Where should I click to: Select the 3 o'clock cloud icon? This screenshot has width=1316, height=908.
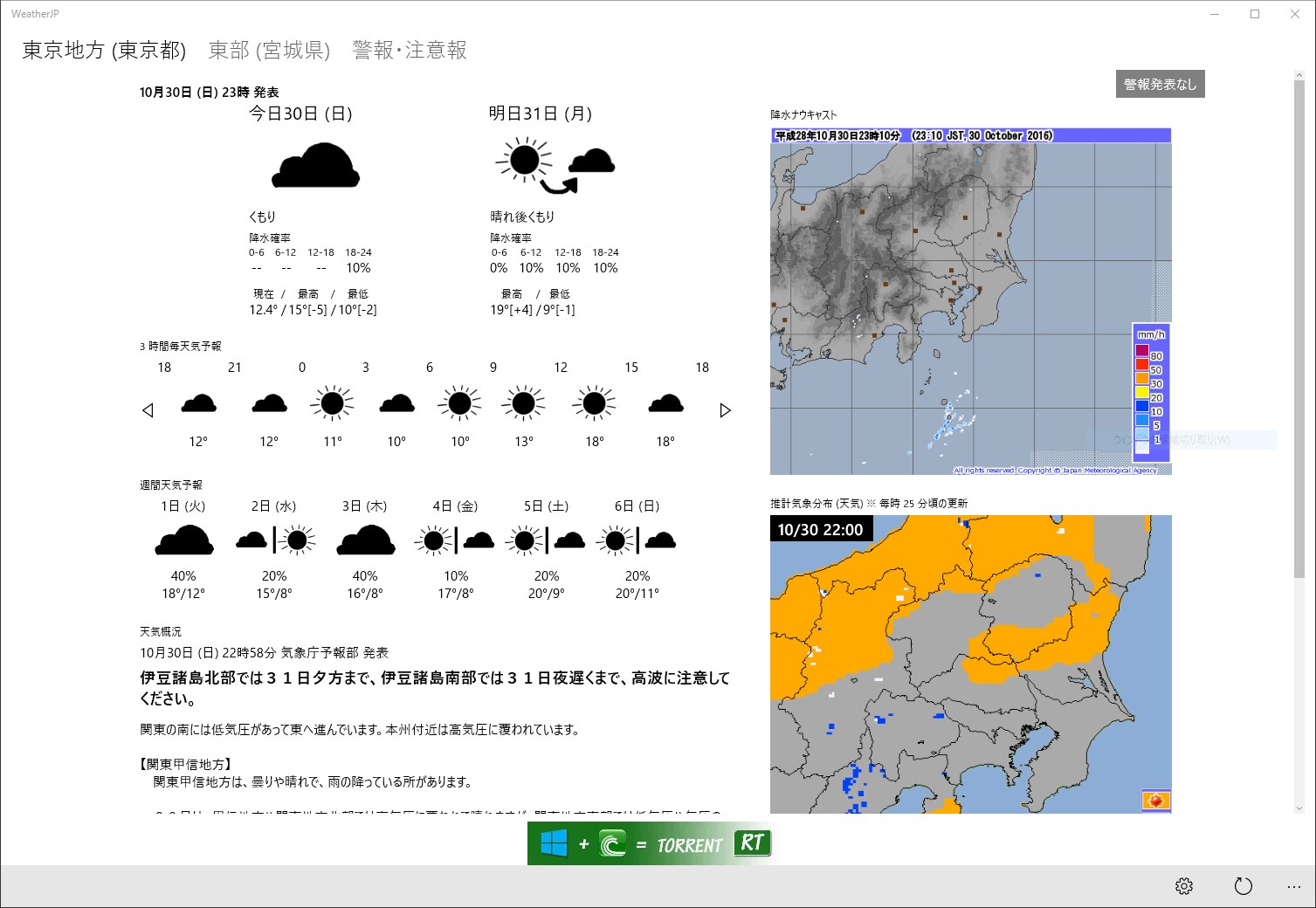point(396,403)
